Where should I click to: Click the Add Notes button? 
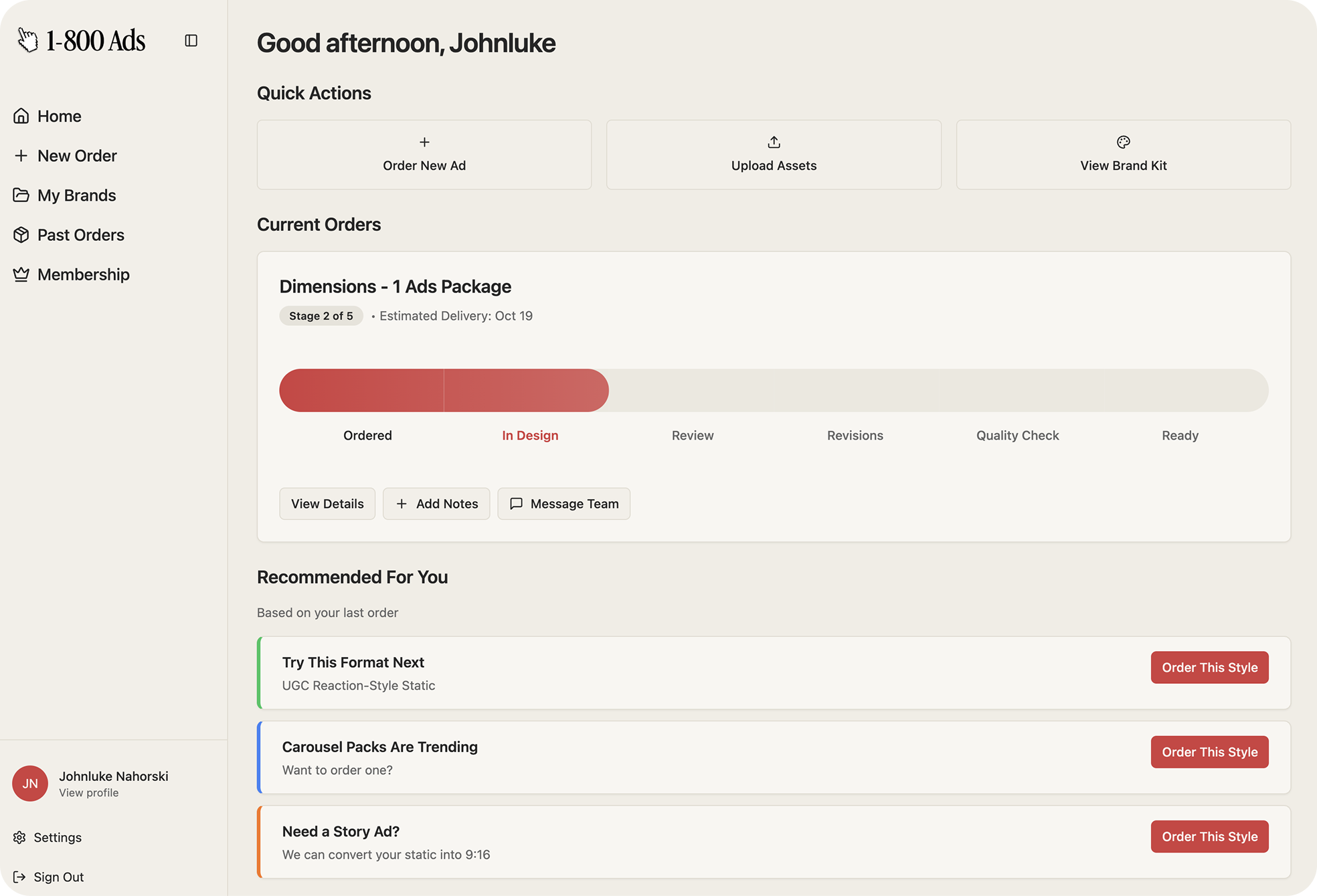click(x=436, y=504)
